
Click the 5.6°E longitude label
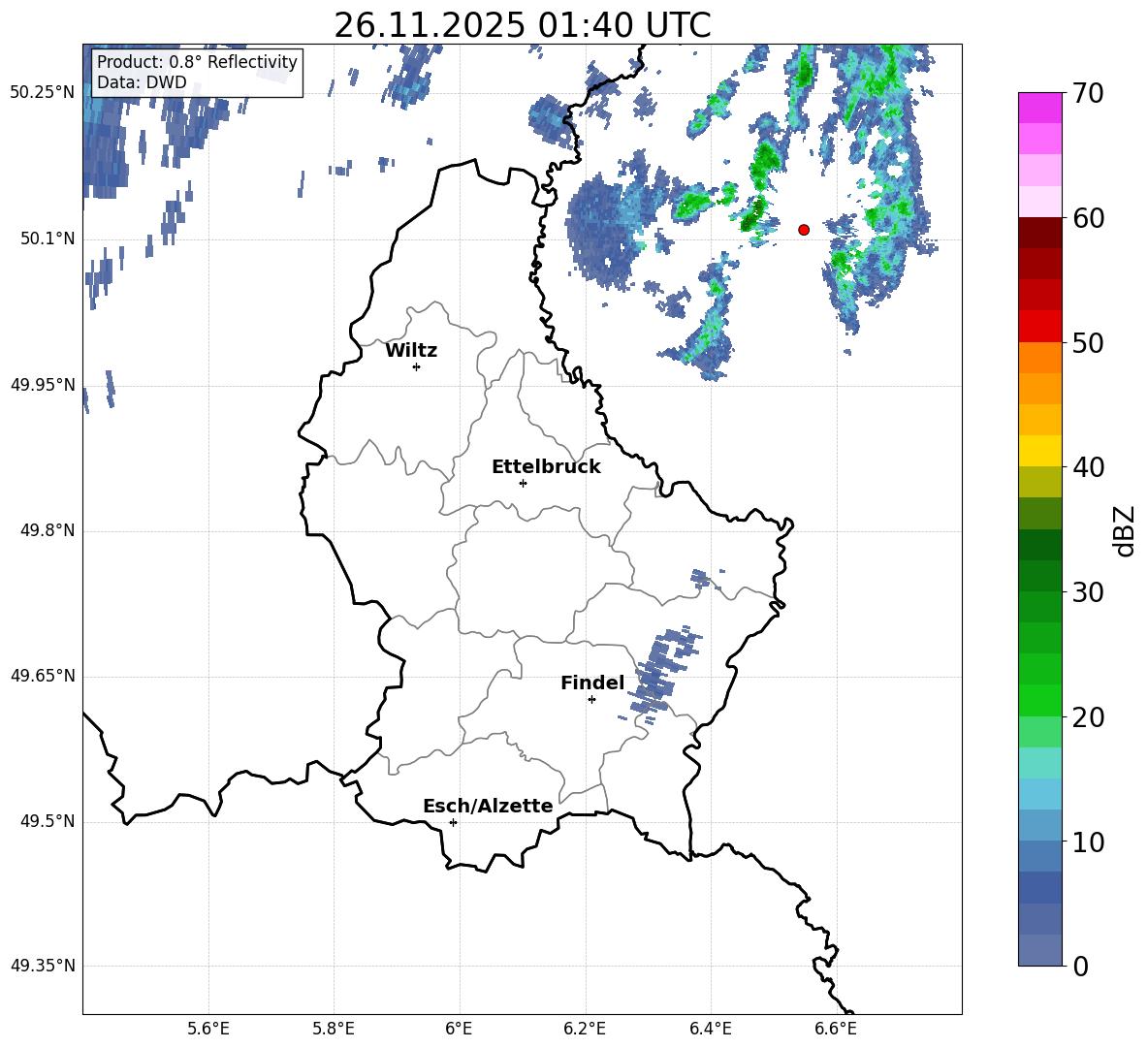point(208,1029)
